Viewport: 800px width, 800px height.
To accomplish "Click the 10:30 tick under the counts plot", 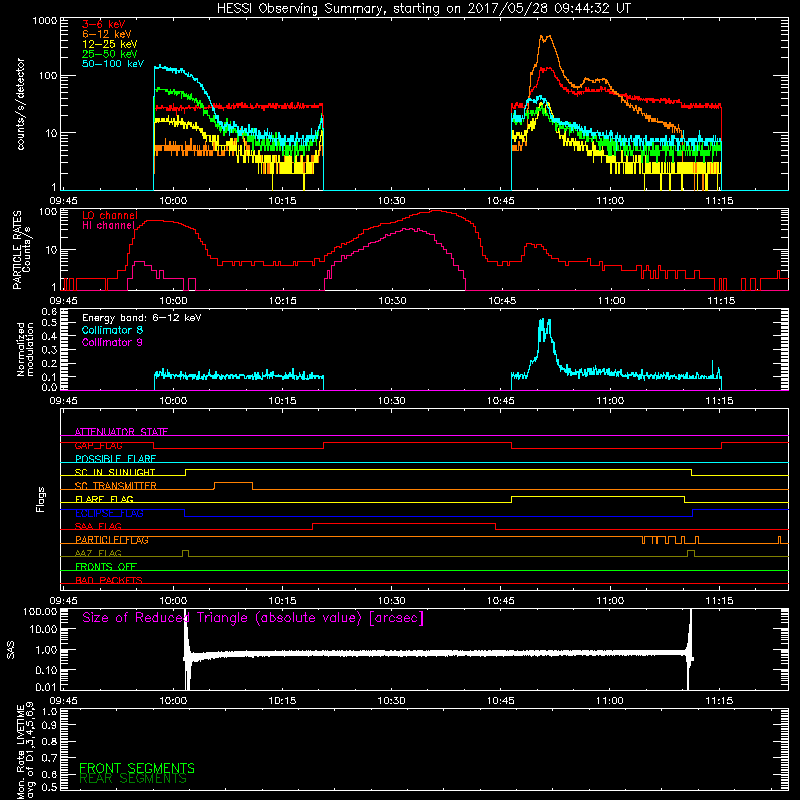I will point(391,201).
